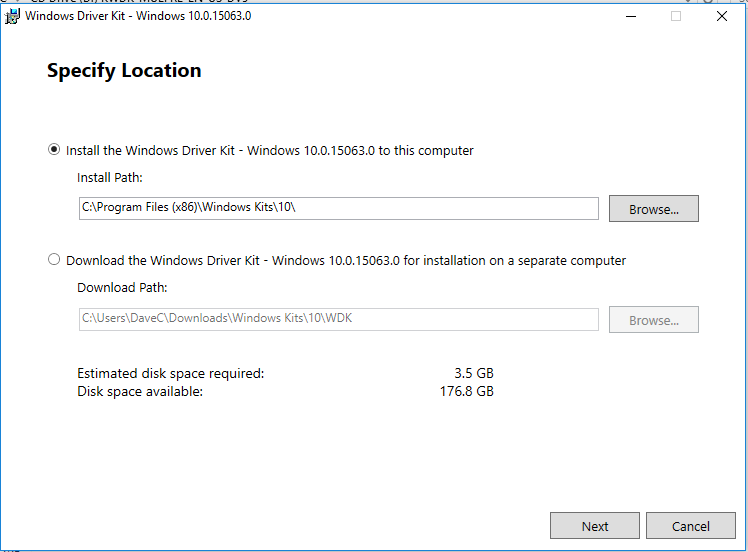Click the 3.5 GB required space value

pos(474,373)
